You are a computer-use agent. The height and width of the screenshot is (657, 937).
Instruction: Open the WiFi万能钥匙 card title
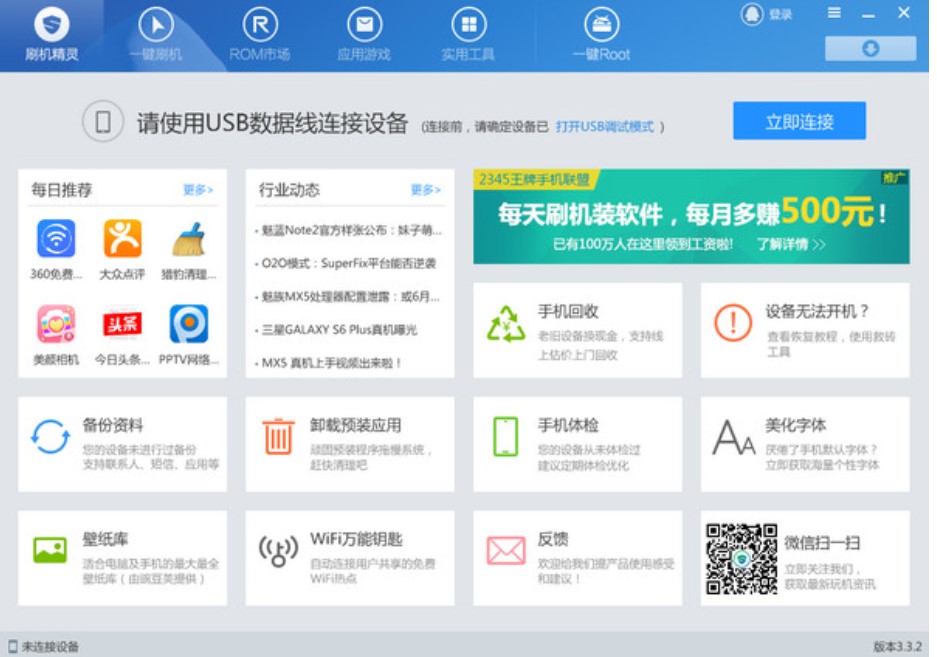[356, 539]
